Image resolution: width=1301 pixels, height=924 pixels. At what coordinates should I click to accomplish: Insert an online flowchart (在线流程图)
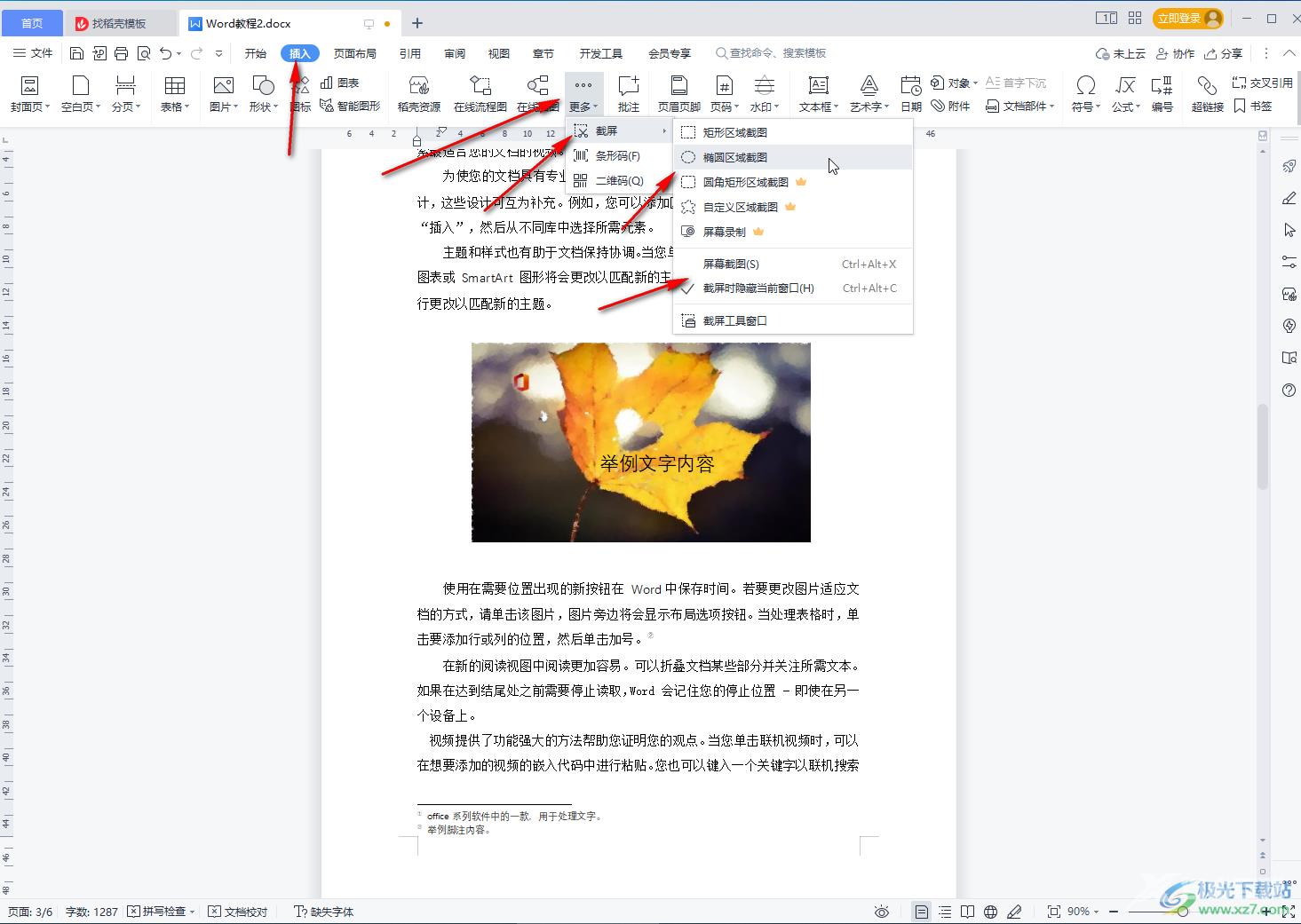(480, 94)
